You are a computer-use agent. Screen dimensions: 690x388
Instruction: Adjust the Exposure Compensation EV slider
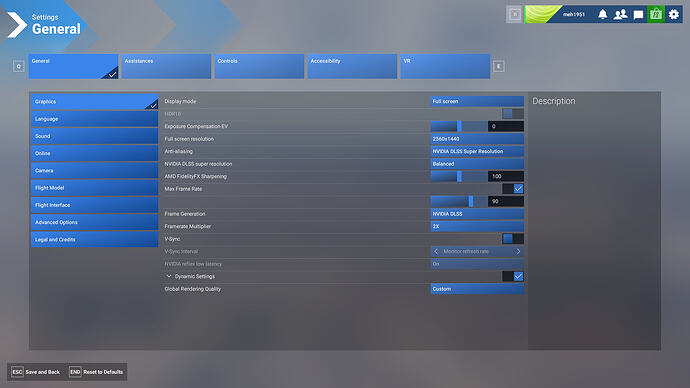[459, 126]
